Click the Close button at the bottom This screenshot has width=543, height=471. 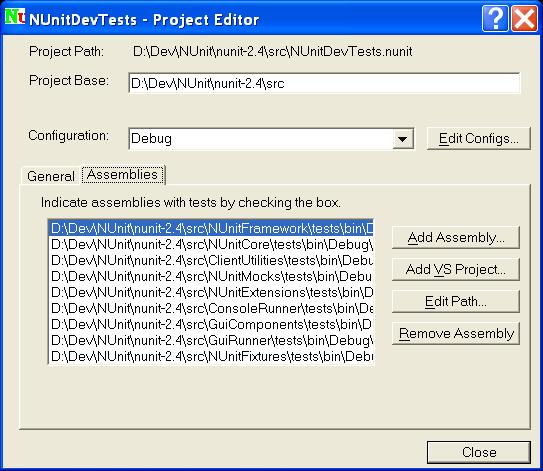[479, 452]
